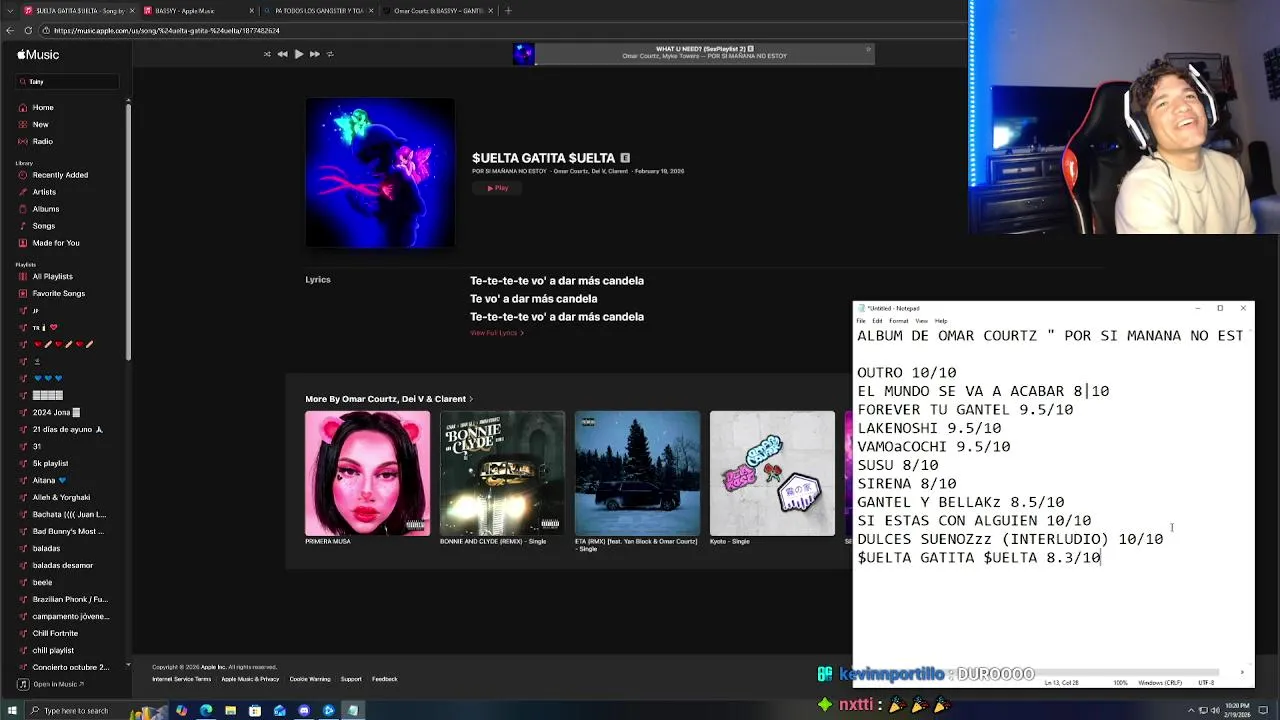Open the Support footer link

click(351, 679)
